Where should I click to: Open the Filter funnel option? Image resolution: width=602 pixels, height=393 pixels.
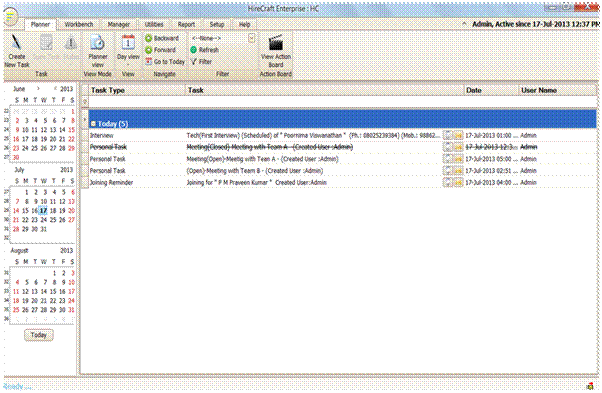click(x=201, y=61)
